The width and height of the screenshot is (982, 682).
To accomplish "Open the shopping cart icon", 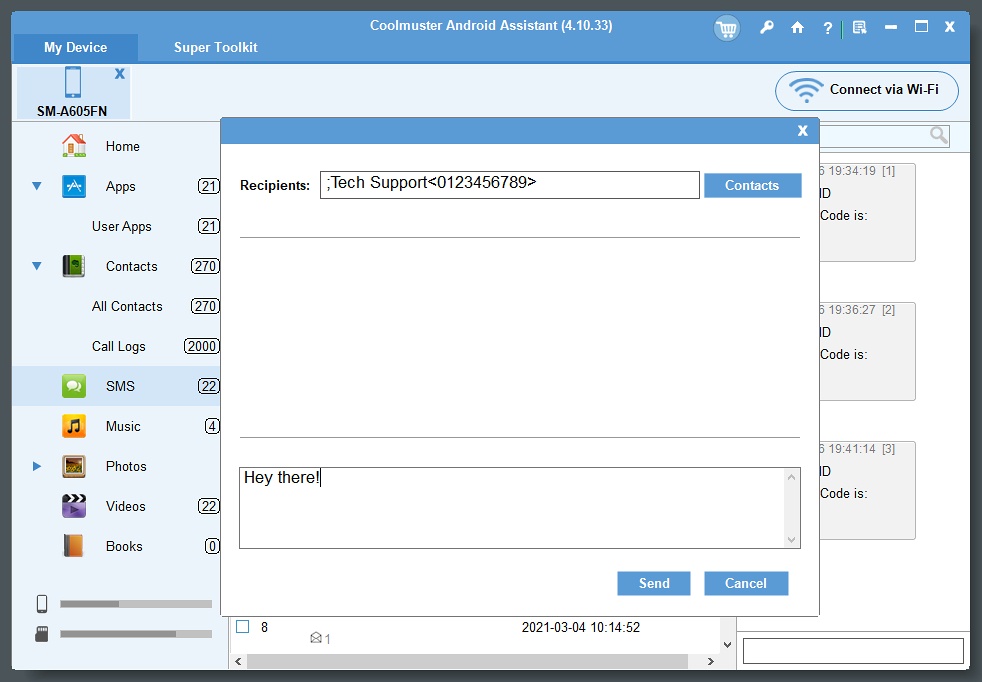I will 726,28.
